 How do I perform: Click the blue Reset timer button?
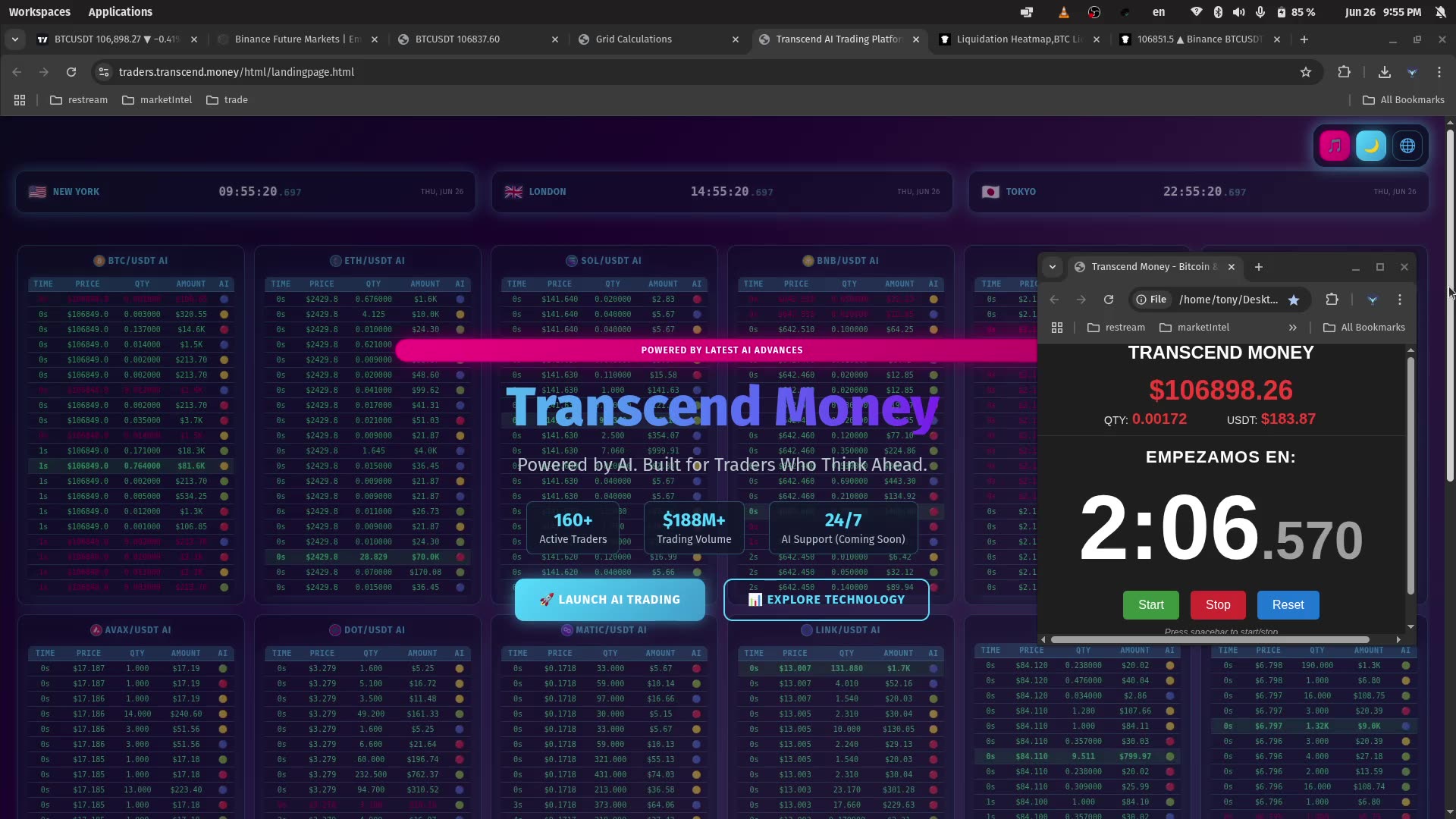pyautogui.click(x=1288, y=605)
